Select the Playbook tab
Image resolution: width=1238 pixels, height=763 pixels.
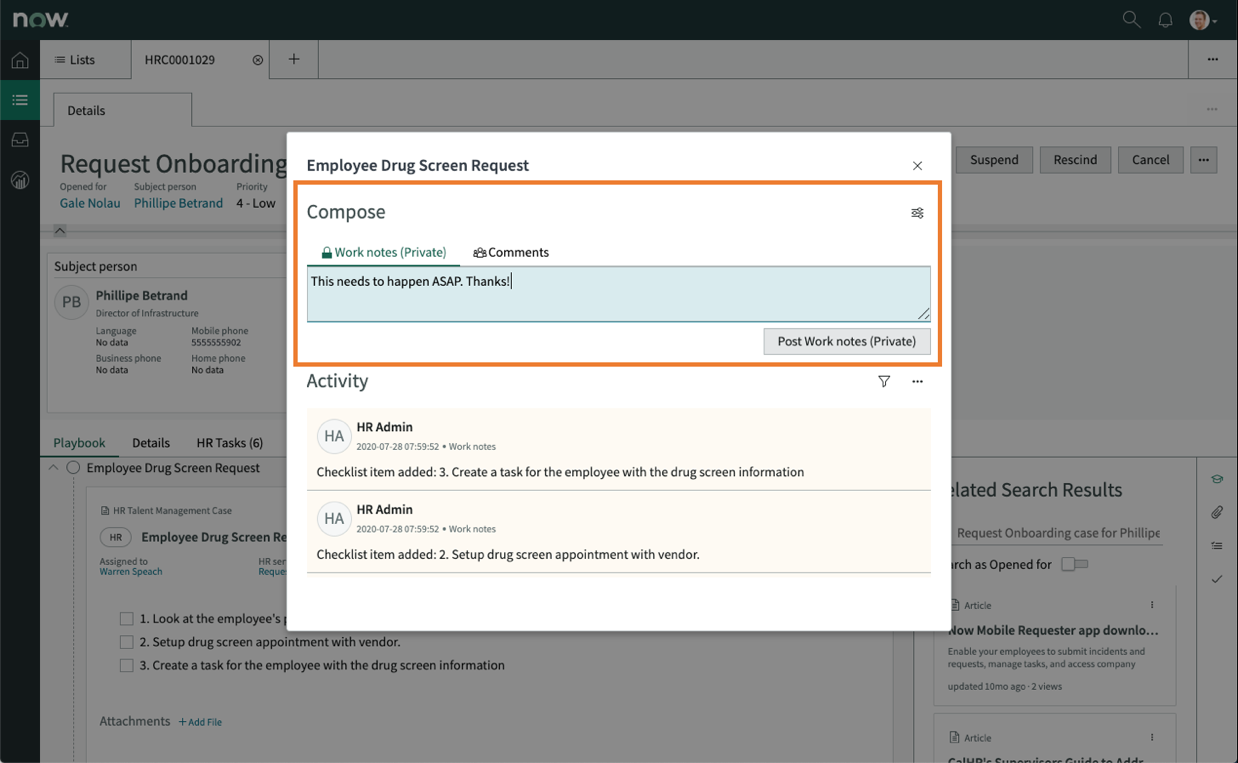(79, 442)
